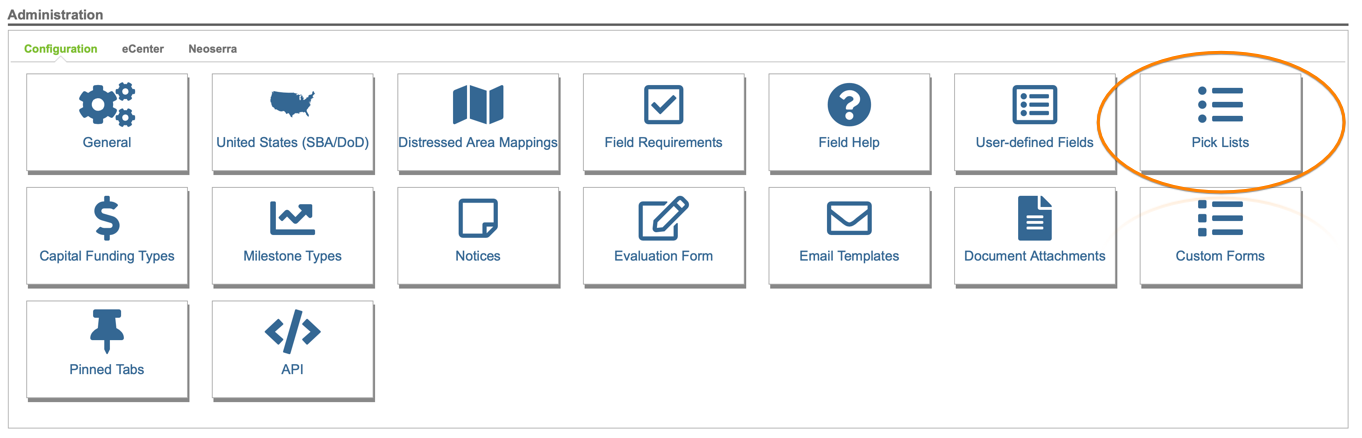Image resolution: width=1362 pixels, height=438 pixels.
Task: Select the Configuration tab
Action: tap(61, 49)
